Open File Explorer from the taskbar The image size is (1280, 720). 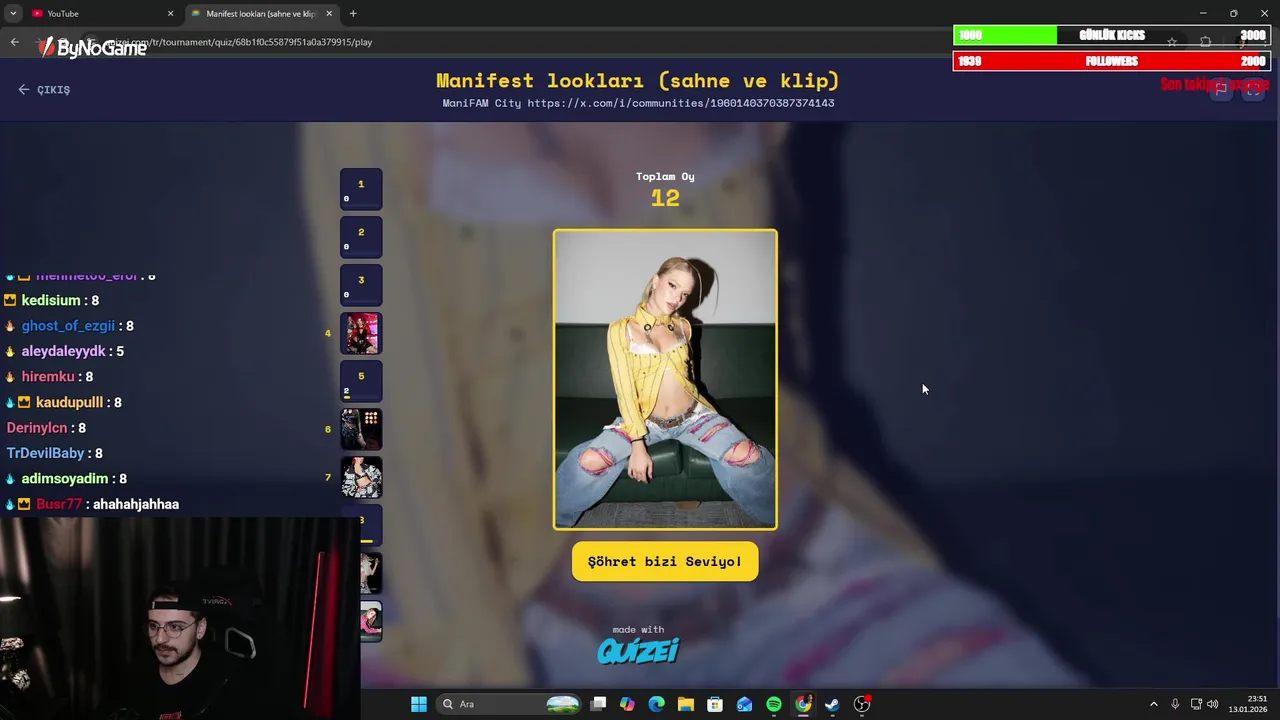(x=686, y=704)
